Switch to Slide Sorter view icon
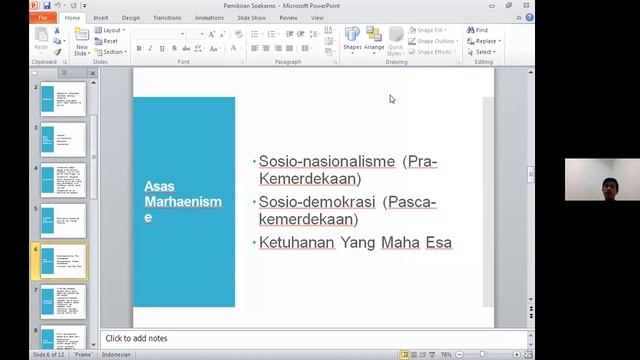 coord(413,355)
